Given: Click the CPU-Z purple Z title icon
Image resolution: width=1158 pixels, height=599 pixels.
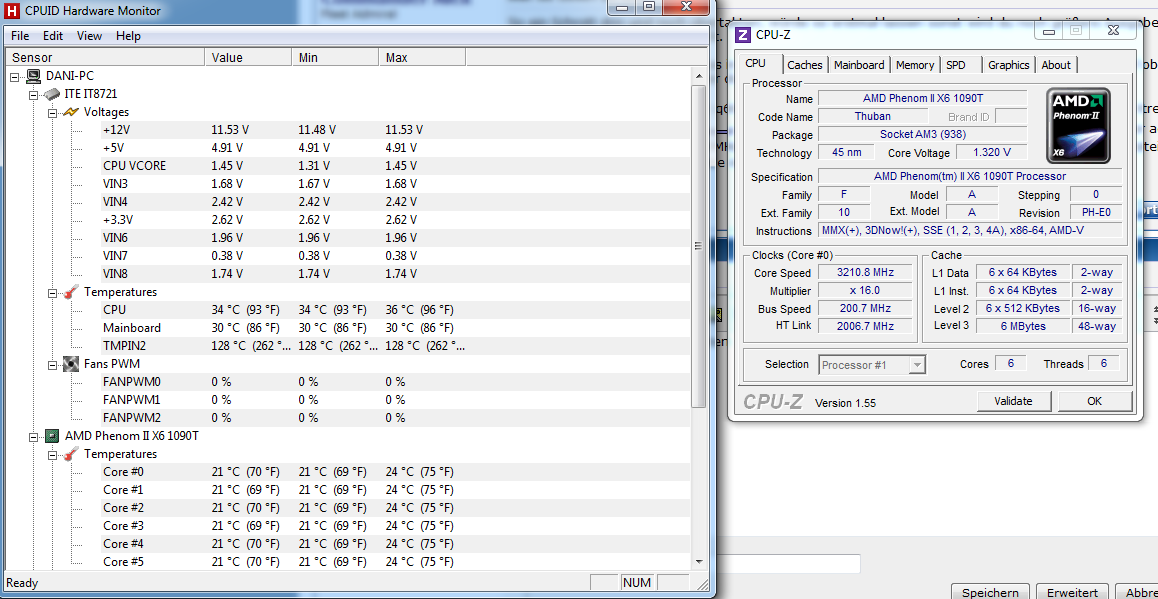Looking at the screenshot, I should (x=743, y=34).
